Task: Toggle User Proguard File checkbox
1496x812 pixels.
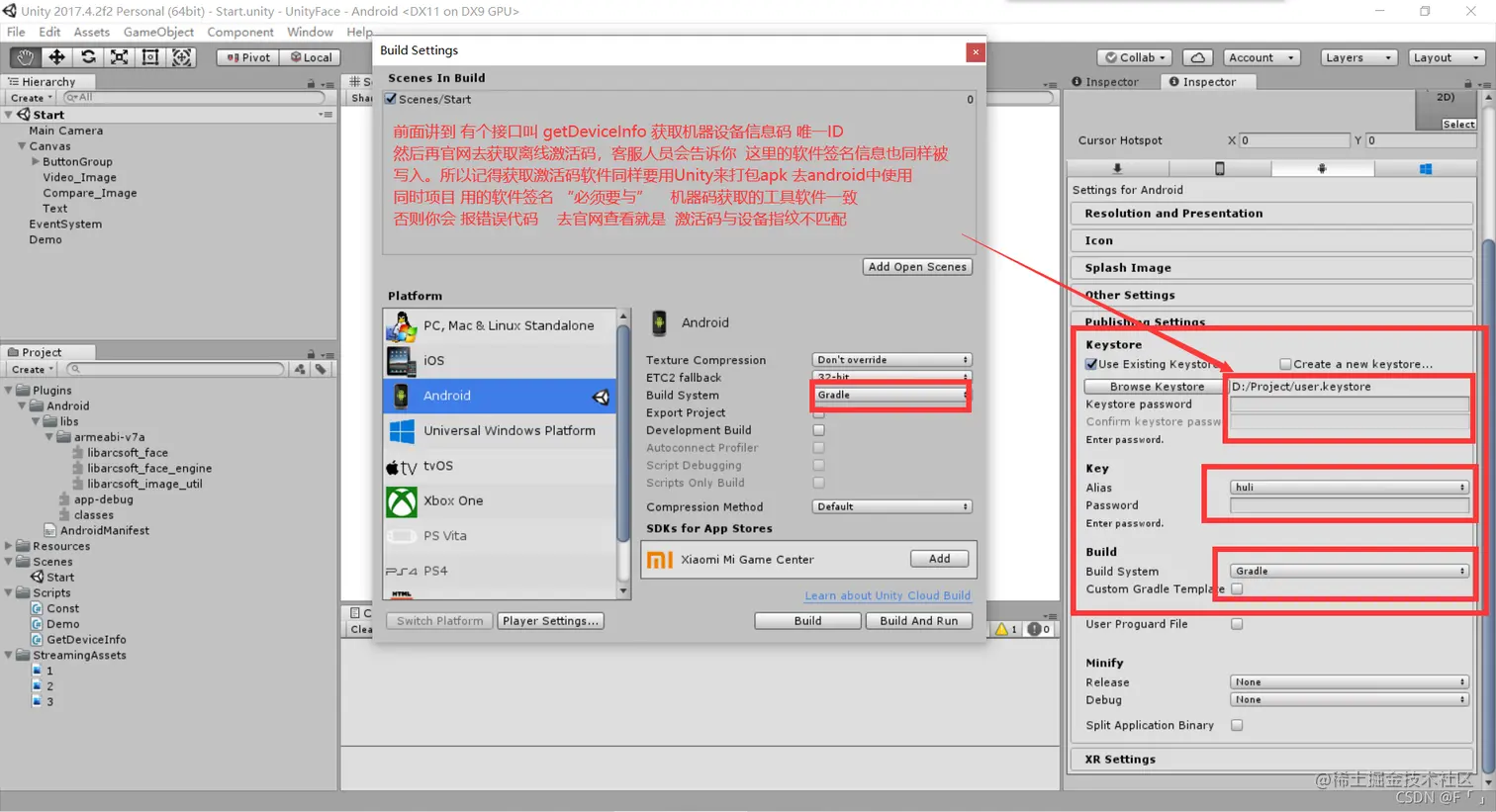Action: (1237, 624)
